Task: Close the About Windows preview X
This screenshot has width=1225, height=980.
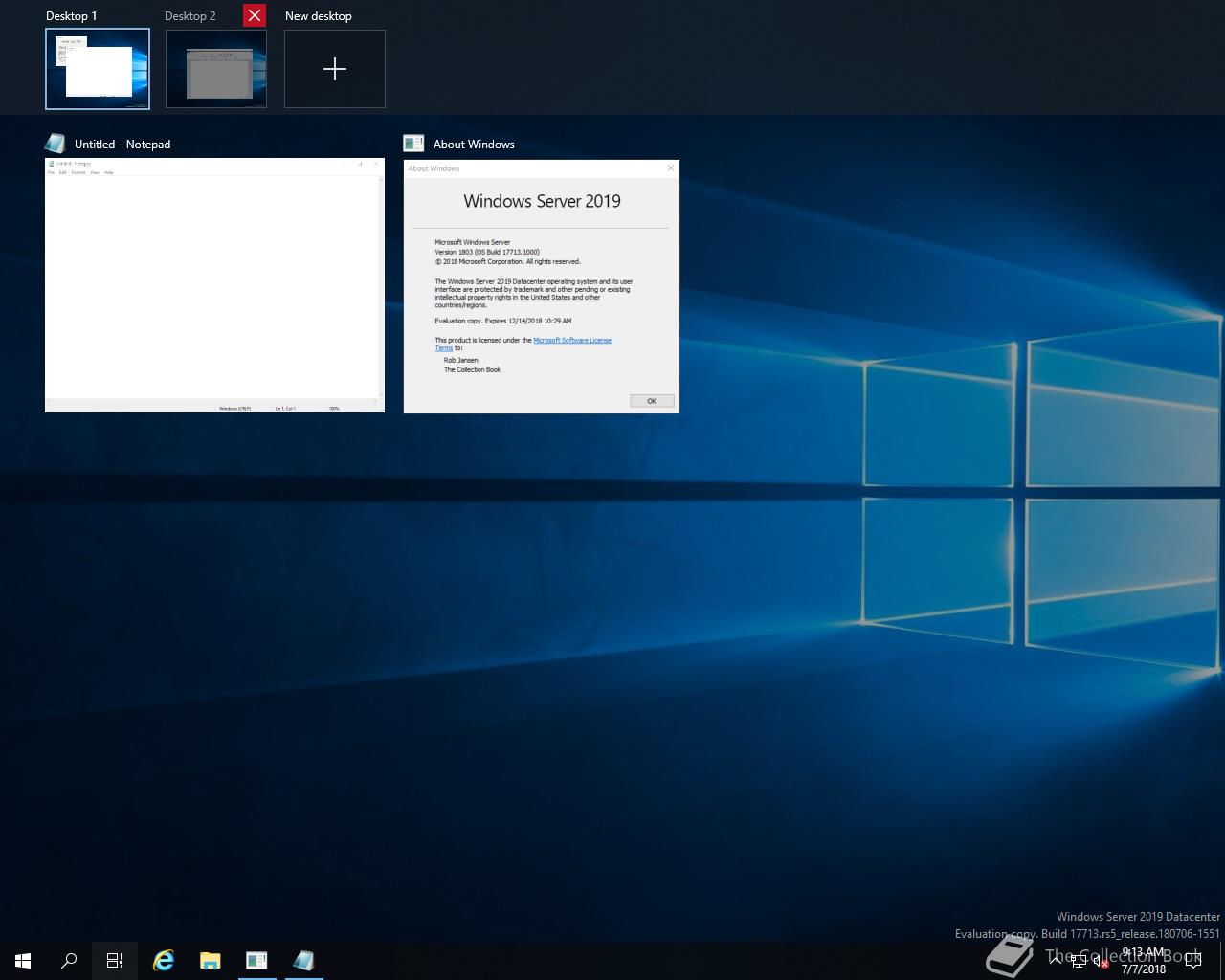Action: (x=671, y=167)
